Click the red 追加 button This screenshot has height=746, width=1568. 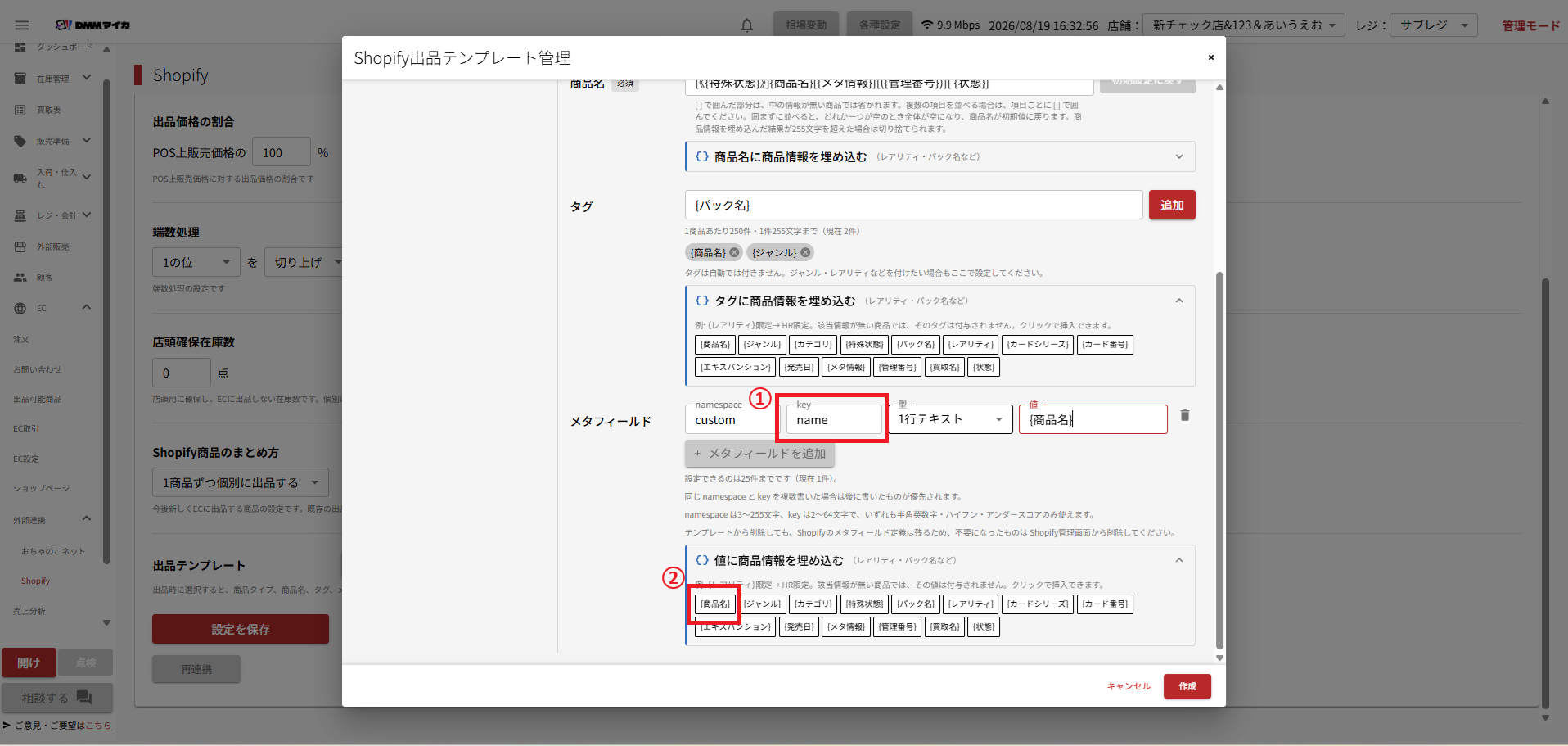click(1172, 205)
